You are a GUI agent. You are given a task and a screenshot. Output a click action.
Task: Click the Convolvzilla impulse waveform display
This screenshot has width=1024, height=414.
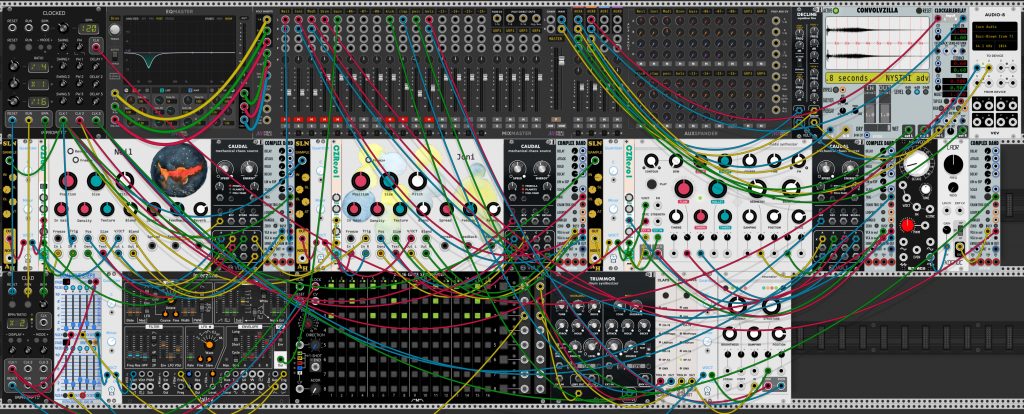point(876,42)
